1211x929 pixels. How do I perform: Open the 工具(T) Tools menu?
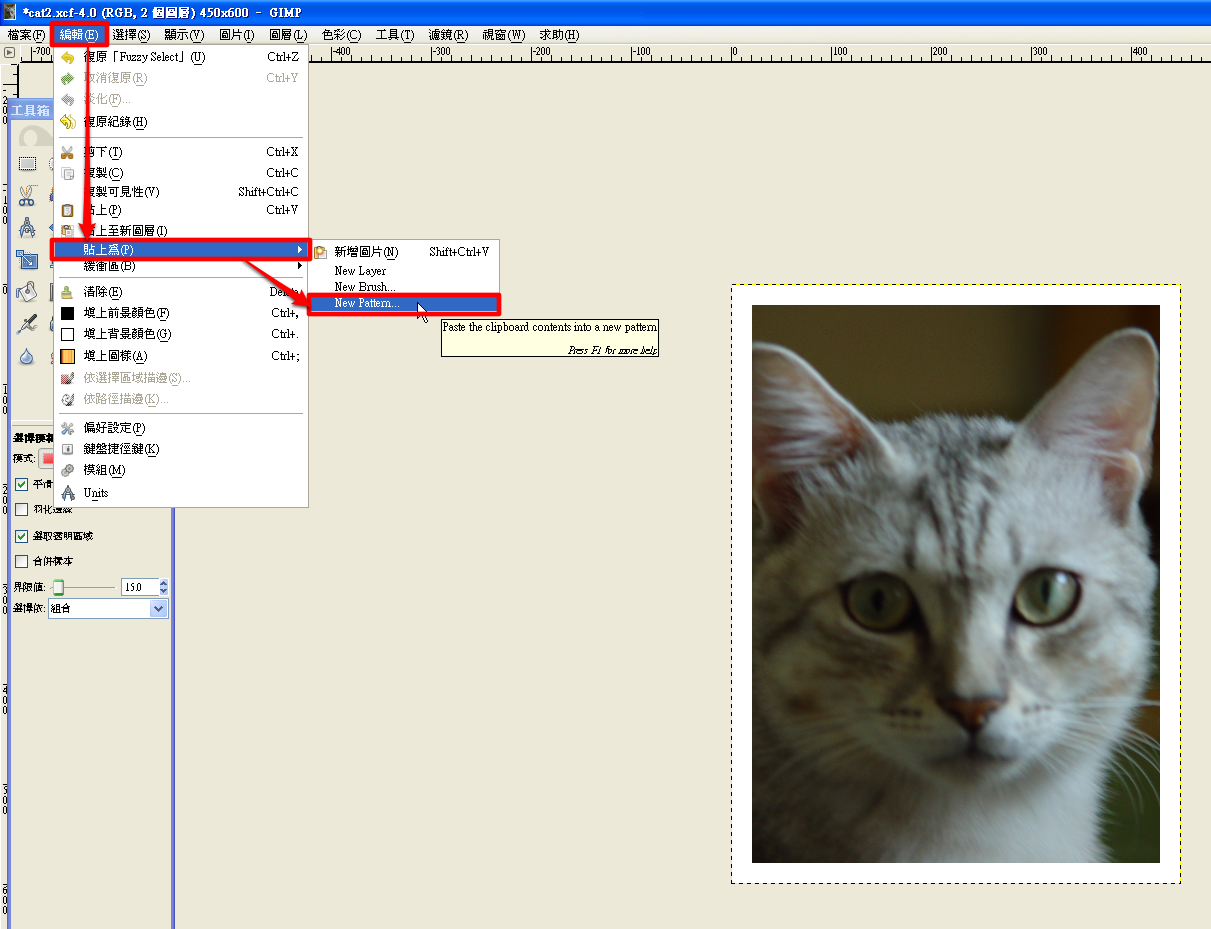[x=394, y=35]
